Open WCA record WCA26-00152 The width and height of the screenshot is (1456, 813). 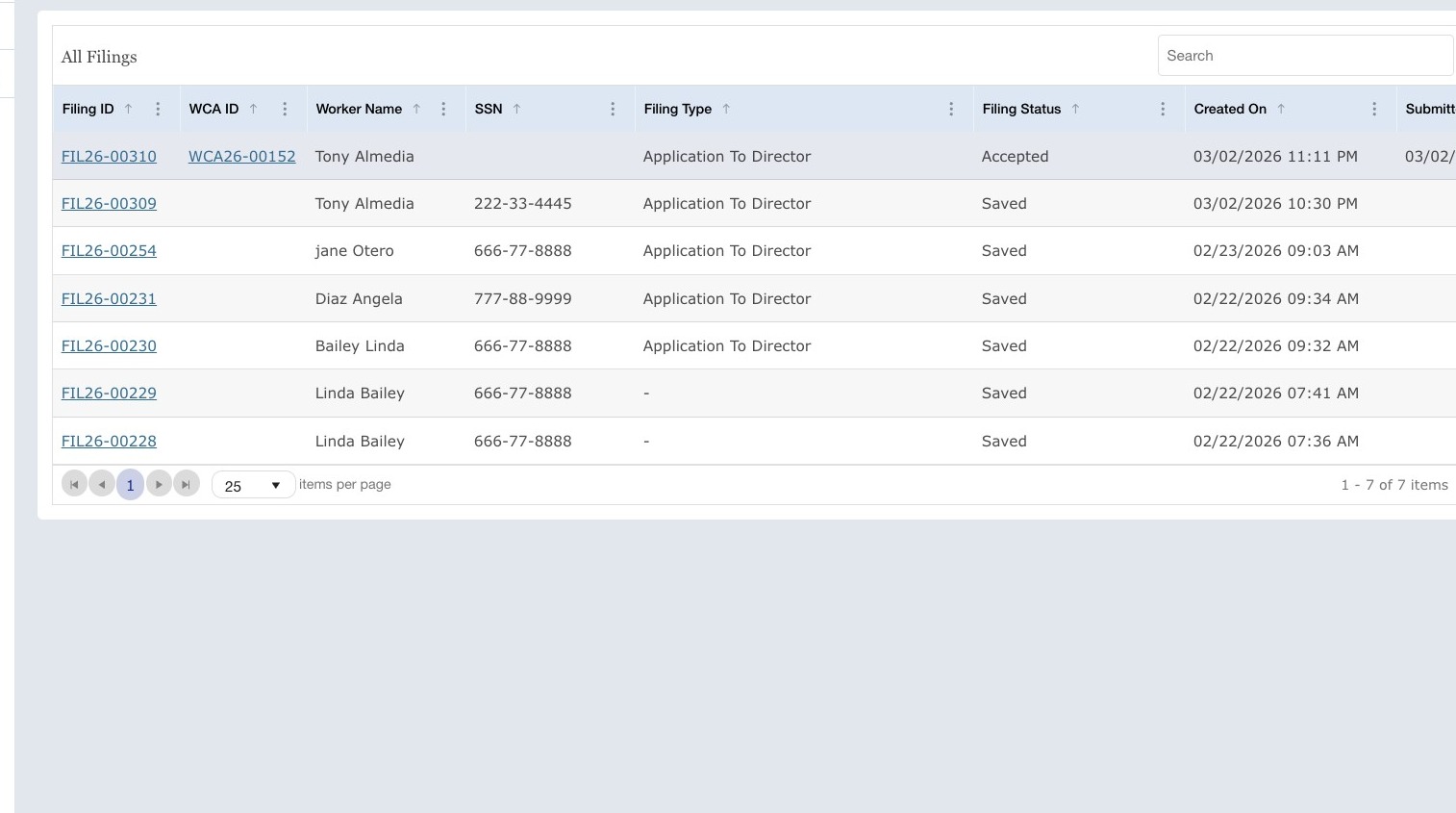242,157
